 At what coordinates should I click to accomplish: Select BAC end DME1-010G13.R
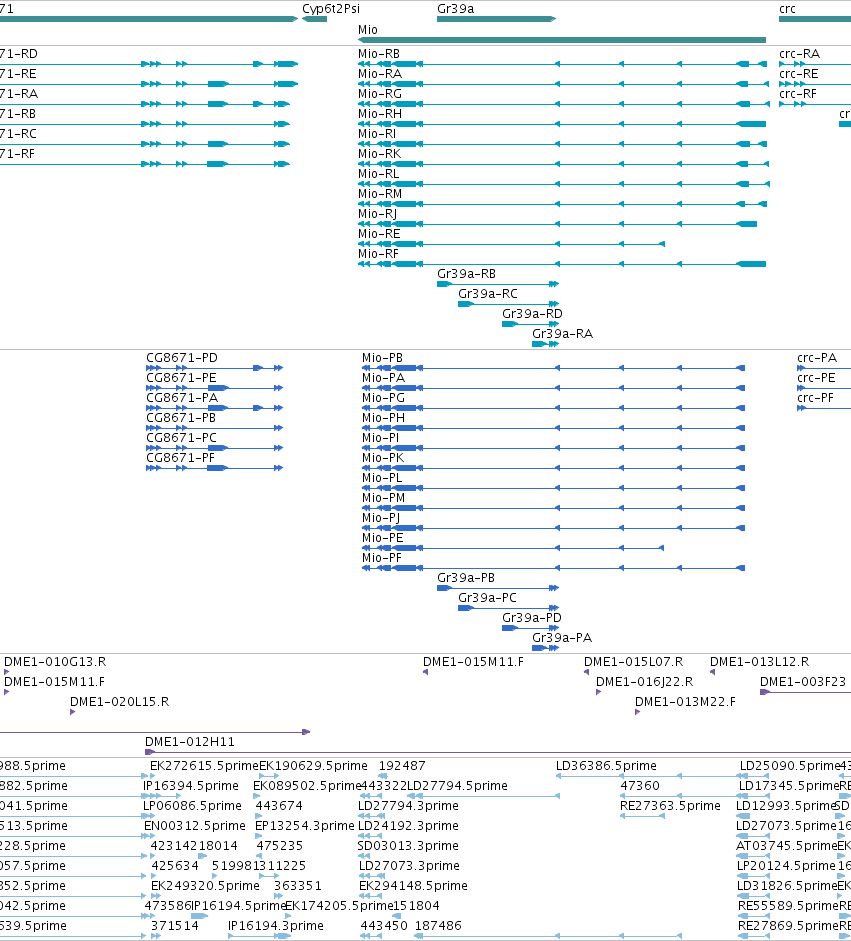pyautogui.click(x=55, y=661)
